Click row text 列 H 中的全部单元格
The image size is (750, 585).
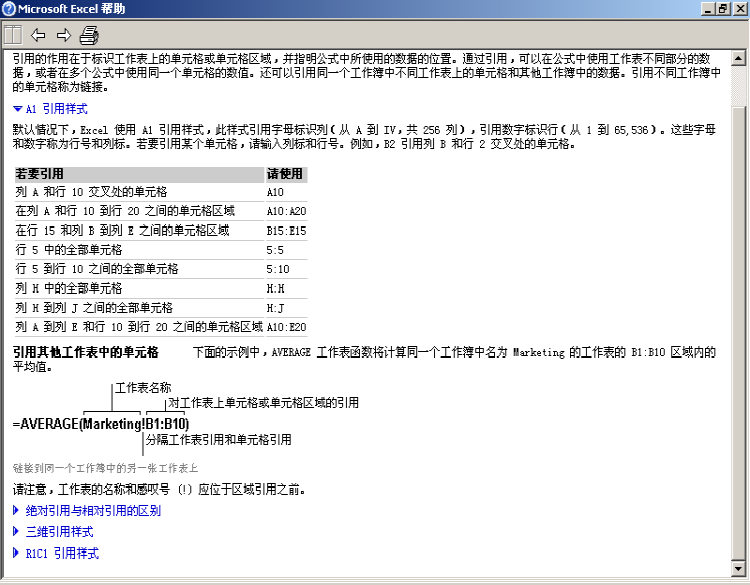point(69,288)
